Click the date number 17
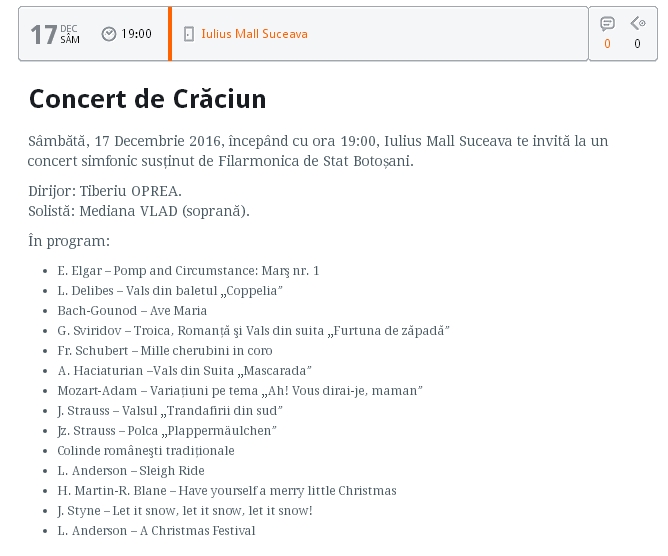This screenshot has height=556, width=668. (x=43, y=34)
